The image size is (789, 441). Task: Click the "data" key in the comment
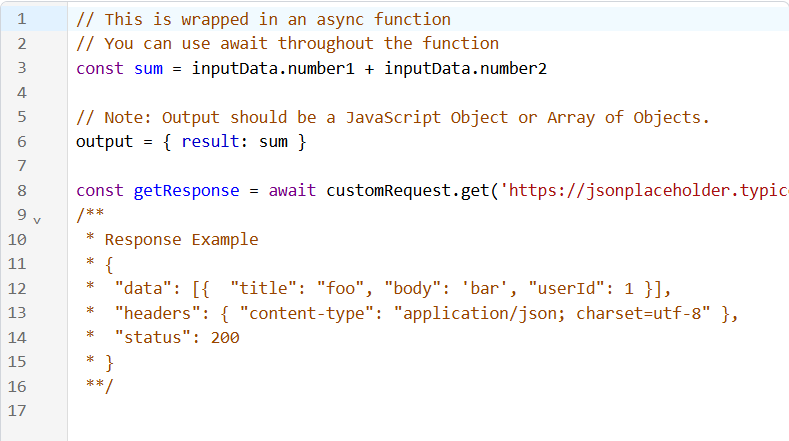point(143,288)
